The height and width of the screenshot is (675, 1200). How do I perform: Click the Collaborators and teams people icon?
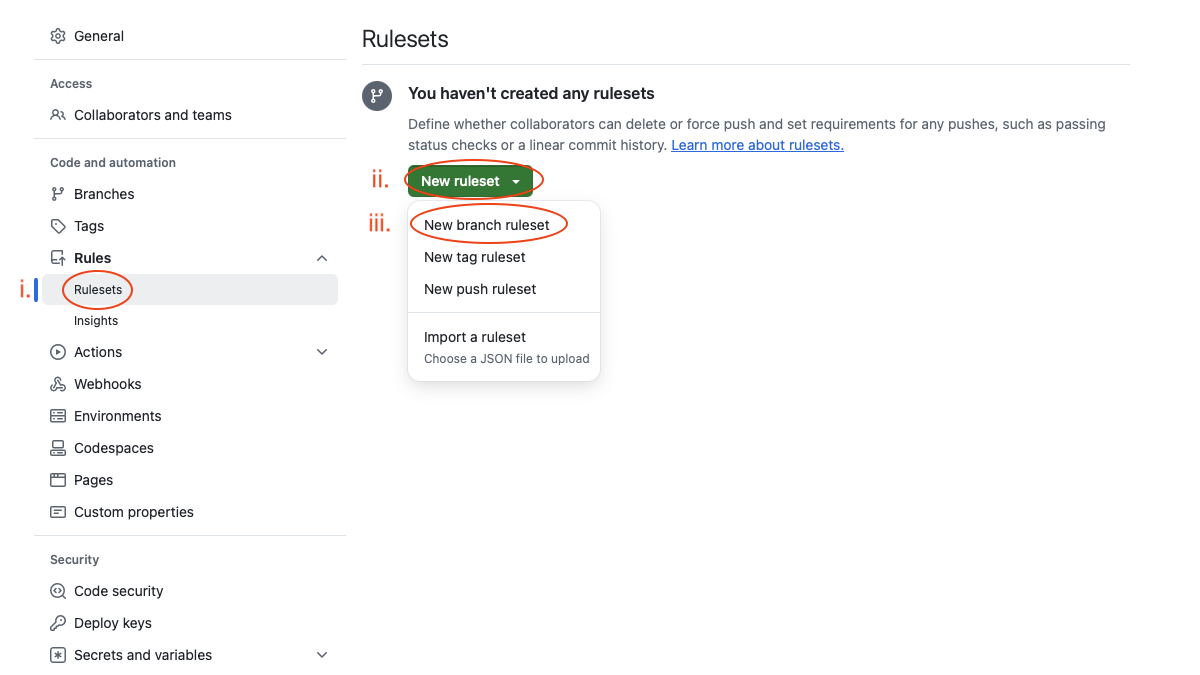(x=58, y=115)
